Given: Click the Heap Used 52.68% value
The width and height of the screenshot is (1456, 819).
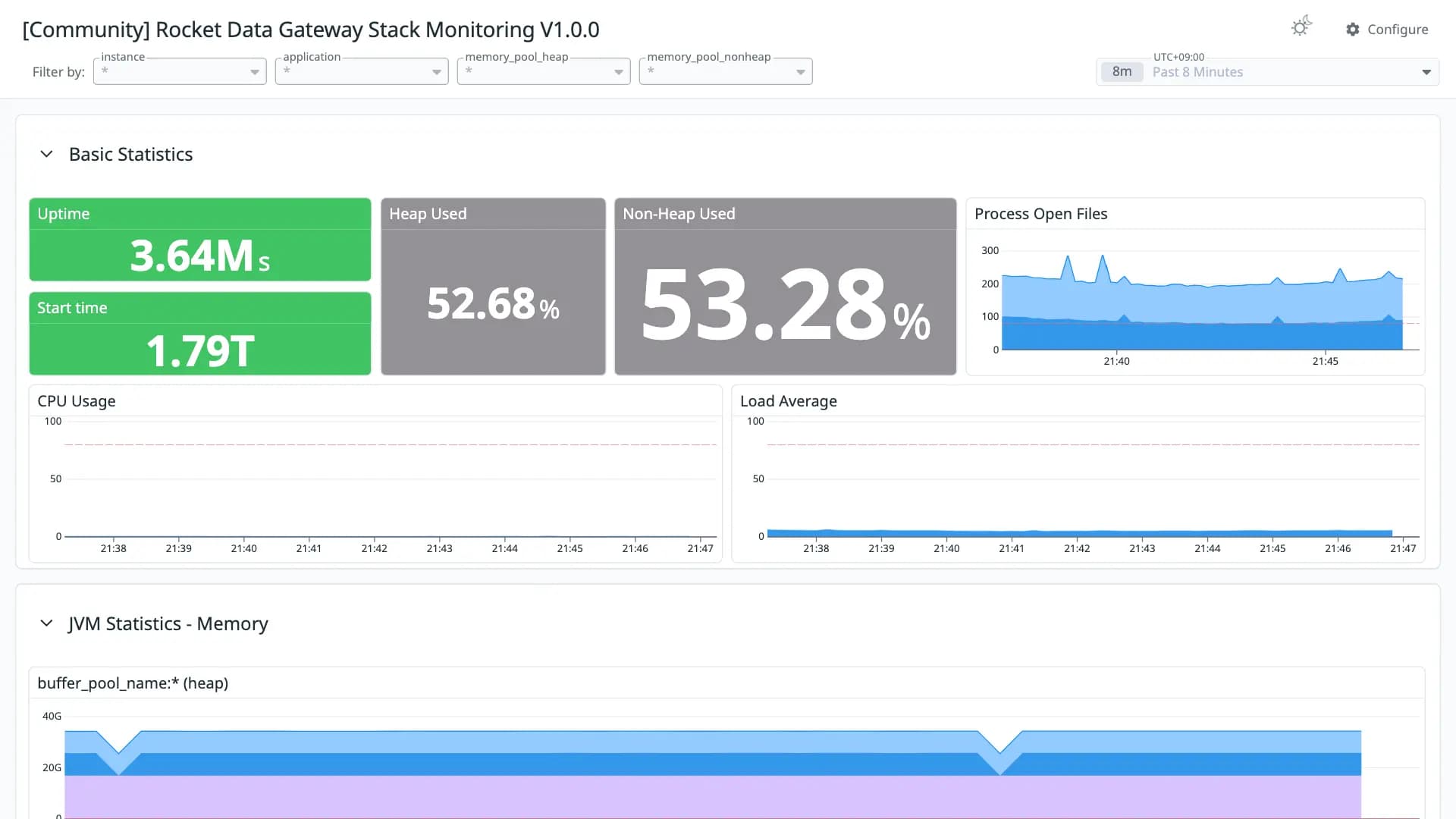Looking at the screenshot, I should (493, 303).
